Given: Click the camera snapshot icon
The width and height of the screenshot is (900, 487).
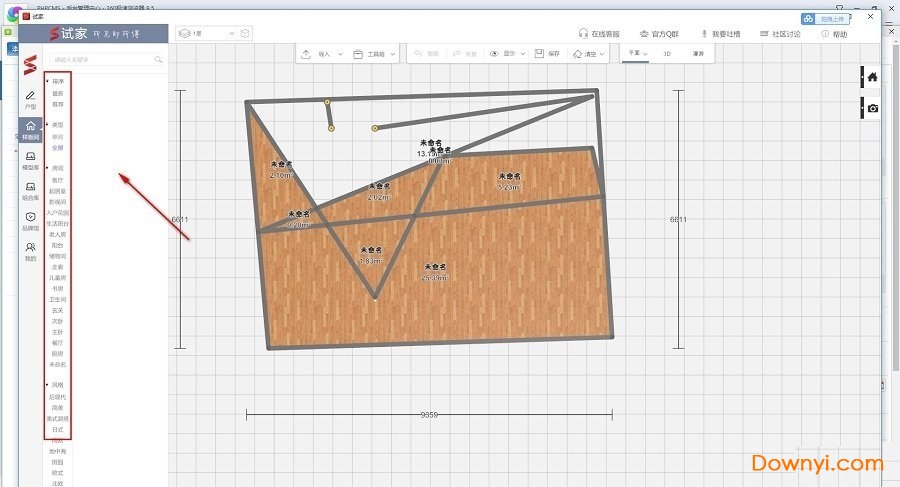Looking at the screenshot, I should [x=872, y=108].
